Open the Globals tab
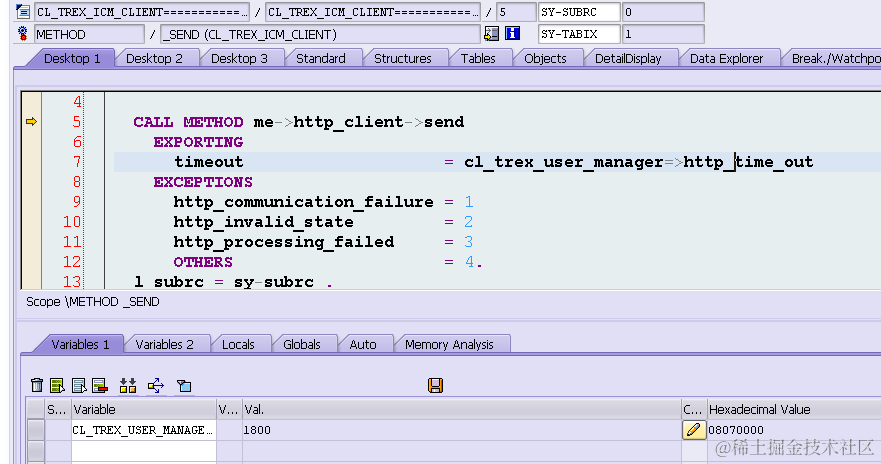This screenshot has width=881, height=464. pyautogui.click(x=302, y=344)
